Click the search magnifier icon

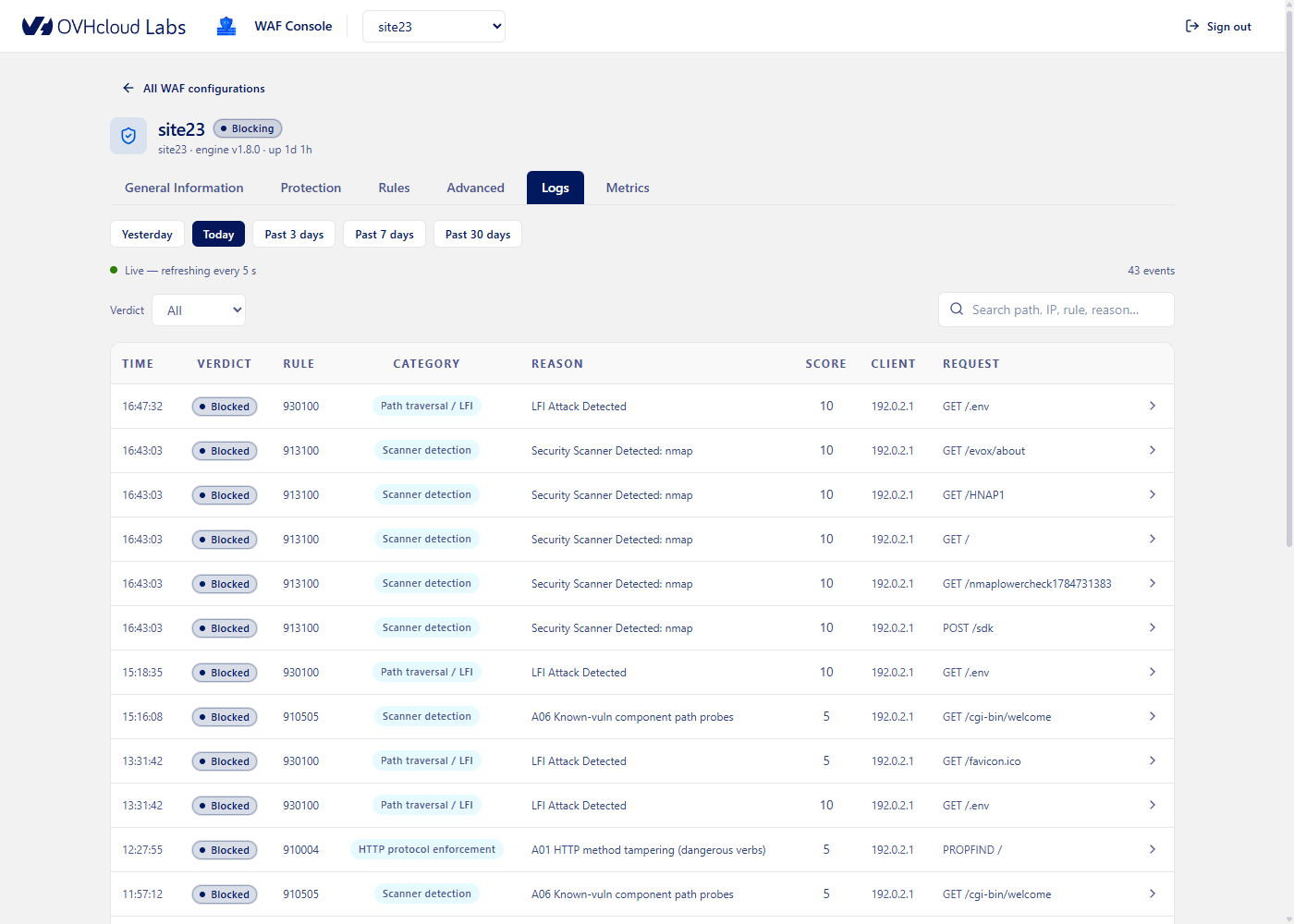coord(957,310)
